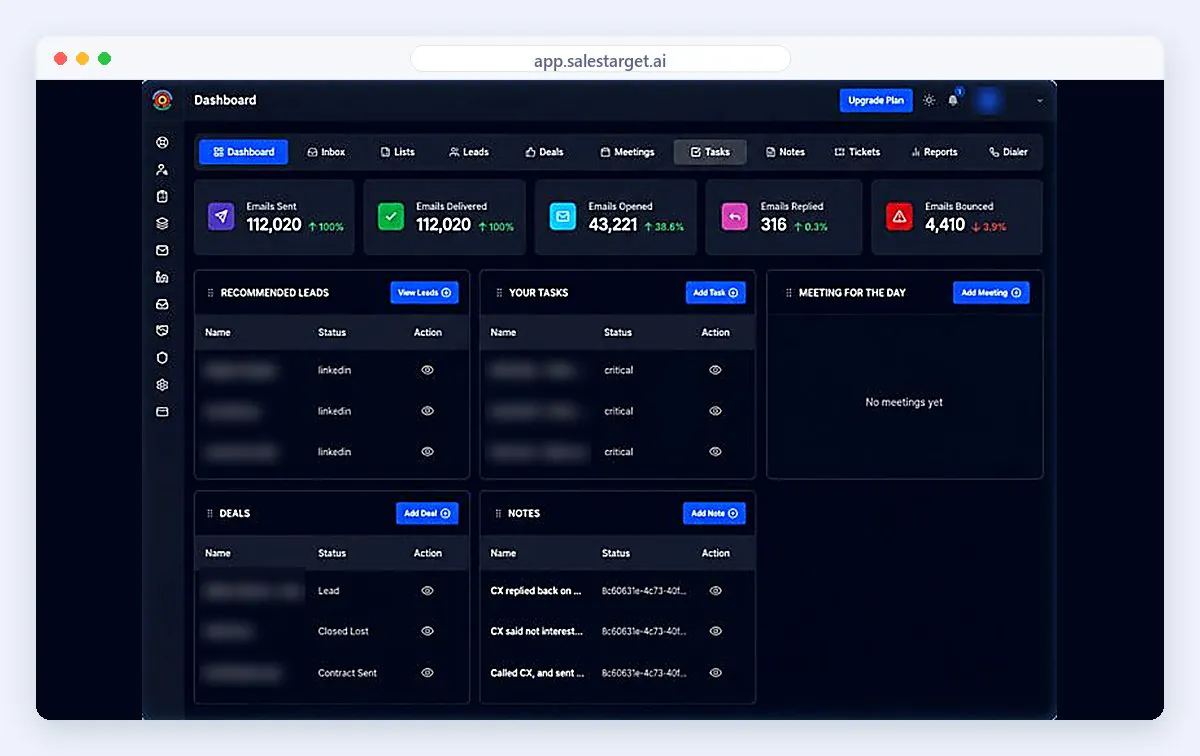This screenshot has width=1200, height=756.
Task: Open the credit card billing icon in sidebar
Action: tap(162, 412)
